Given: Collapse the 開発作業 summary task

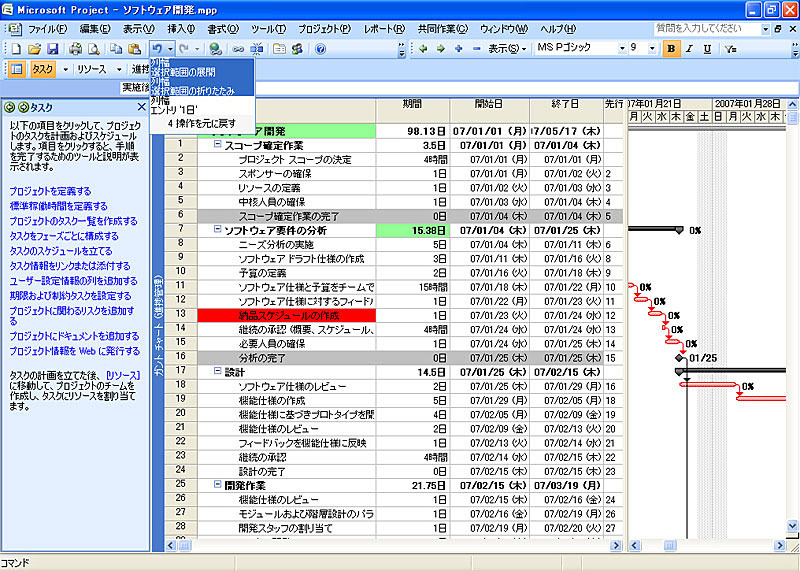Looking at the screenshot, I should click(x=217, y=485).
